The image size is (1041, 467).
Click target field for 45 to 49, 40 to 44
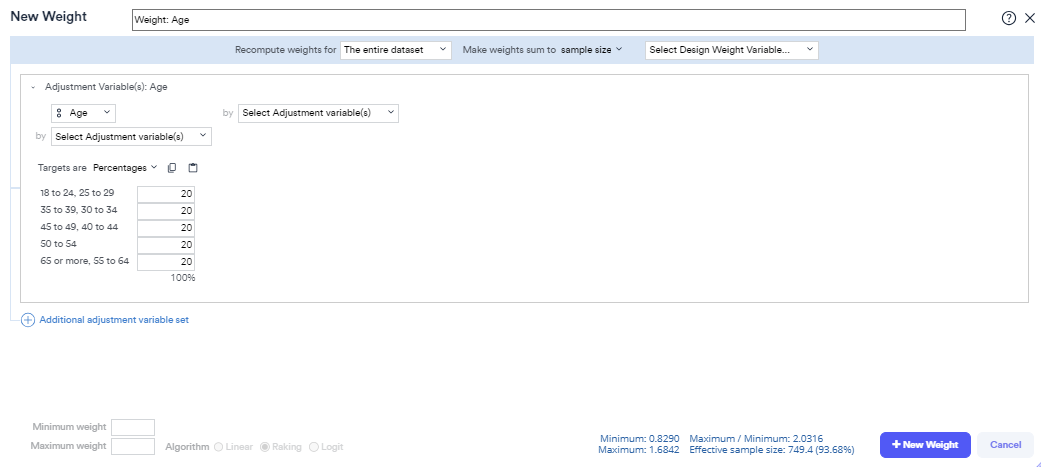pos(166,229)
